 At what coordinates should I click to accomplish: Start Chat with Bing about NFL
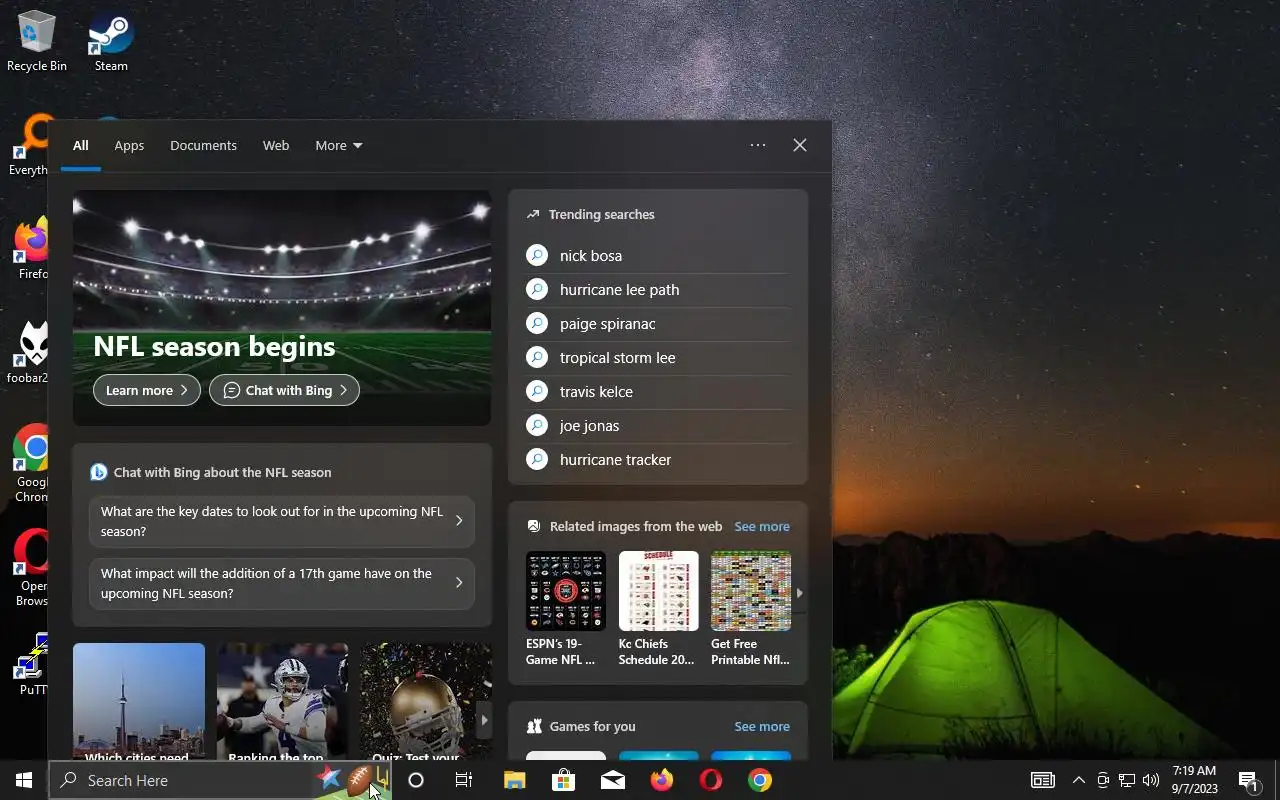(284, 390)
